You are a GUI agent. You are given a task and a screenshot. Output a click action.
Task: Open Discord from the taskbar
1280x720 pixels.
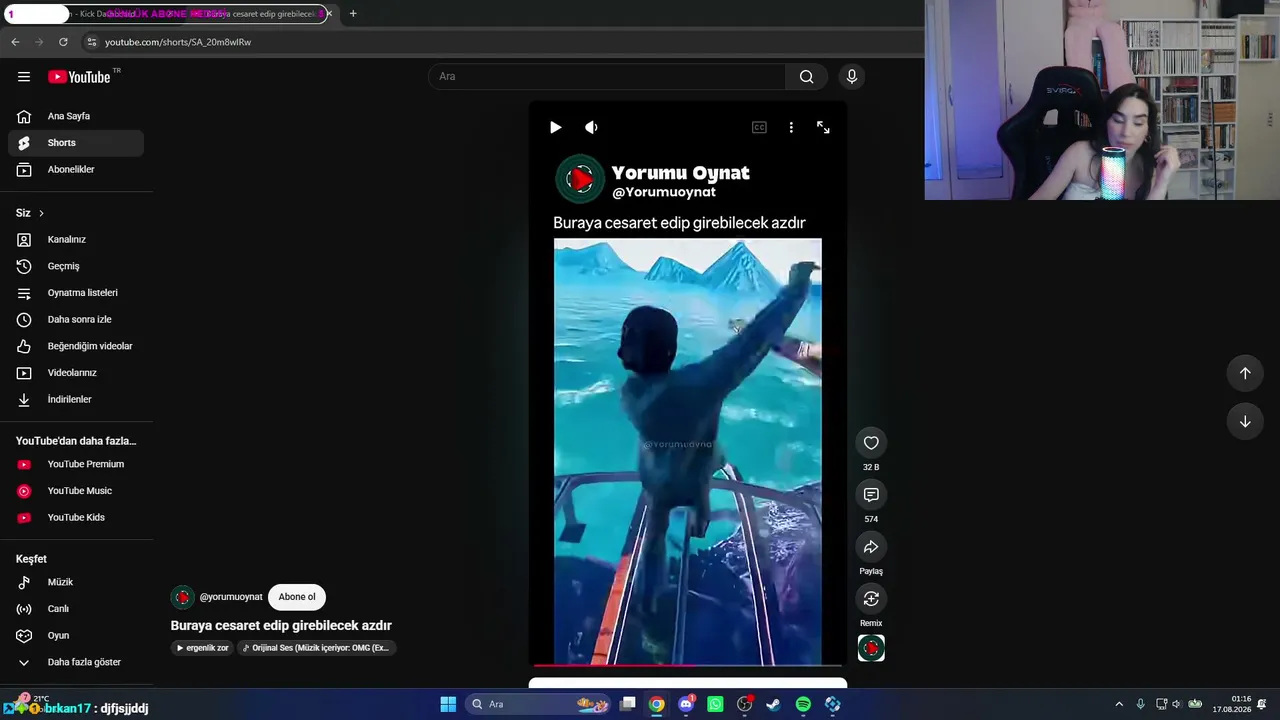point(686,704)
